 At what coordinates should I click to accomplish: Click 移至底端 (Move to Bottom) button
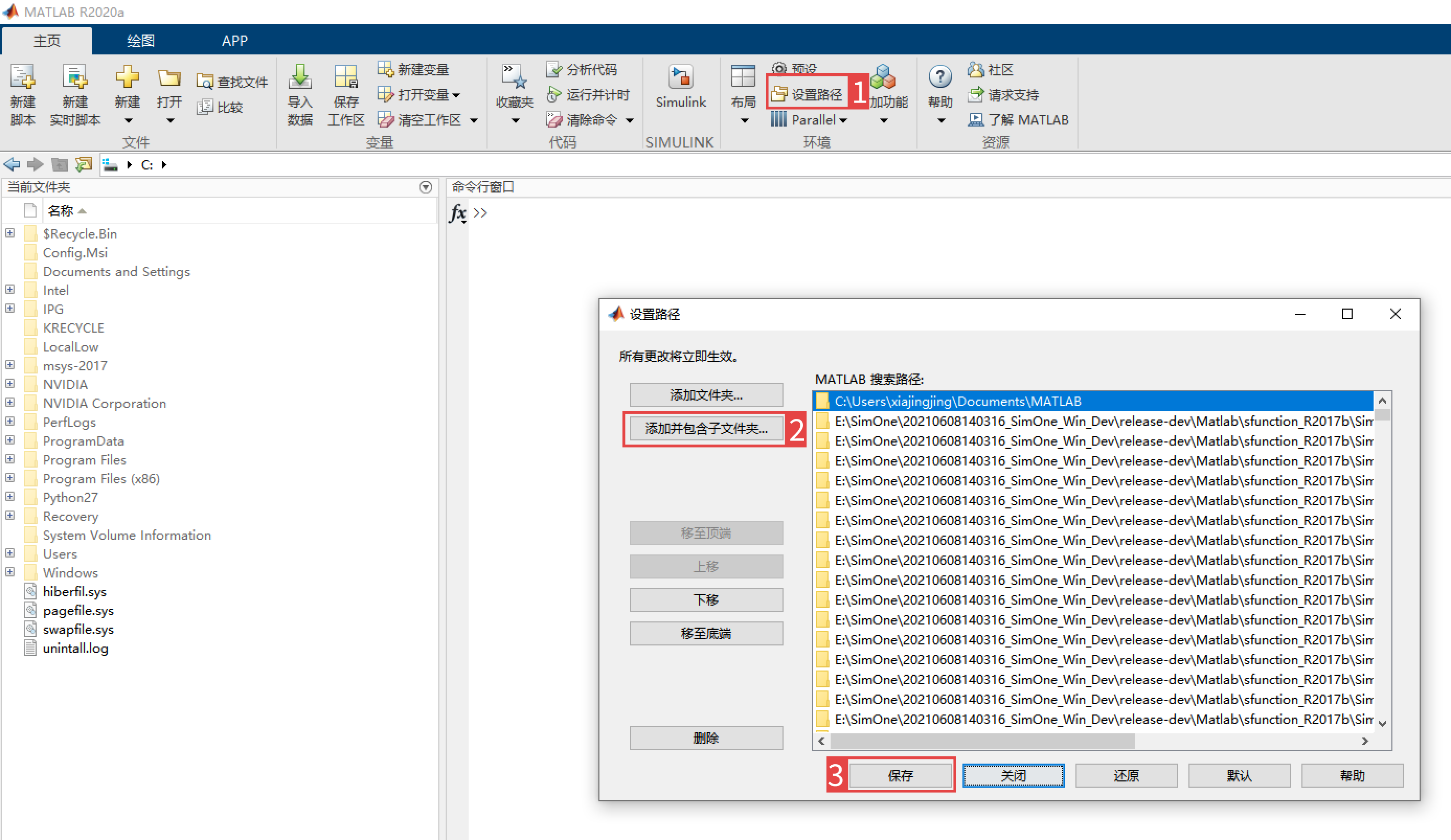[x=706, y=633]
